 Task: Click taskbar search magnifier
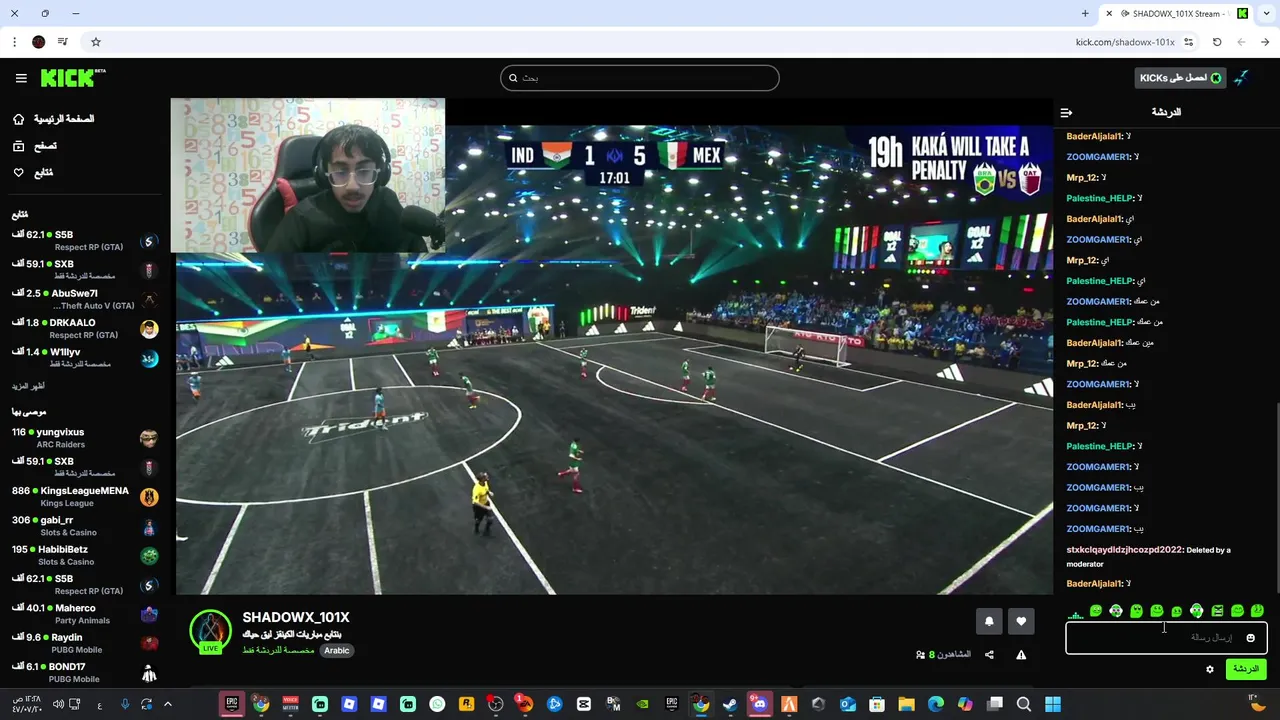(1024, 704)
